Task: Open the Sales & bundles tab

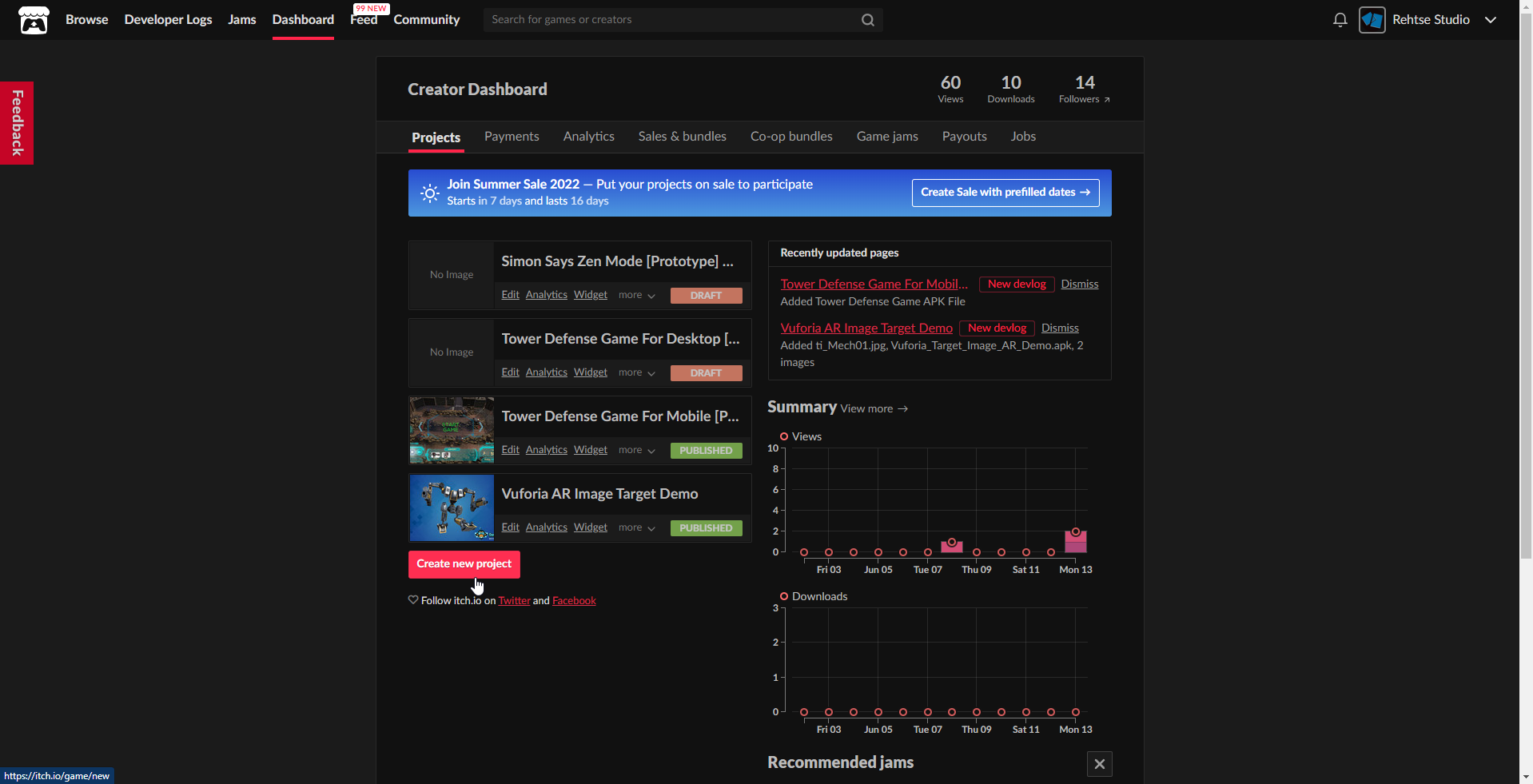Action: click(683, 137)
